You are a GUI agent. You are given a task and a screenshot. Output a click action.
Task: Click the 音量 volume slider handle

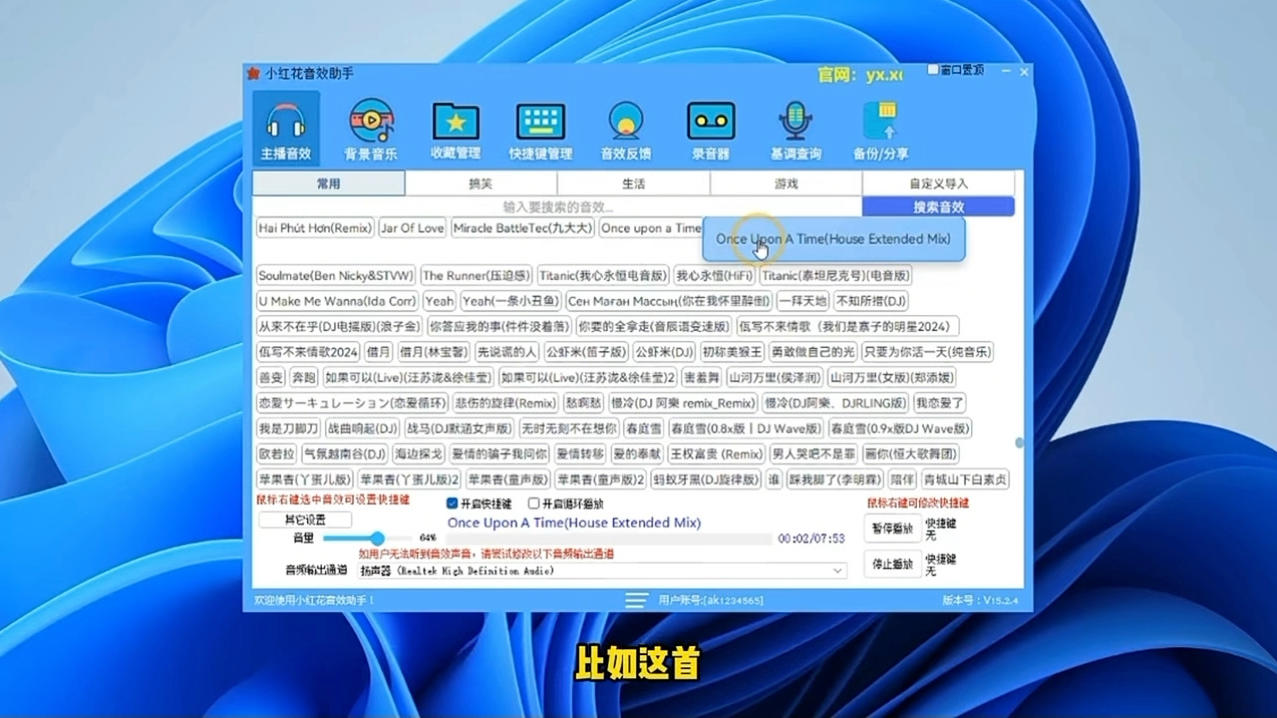tap(377, 538)
